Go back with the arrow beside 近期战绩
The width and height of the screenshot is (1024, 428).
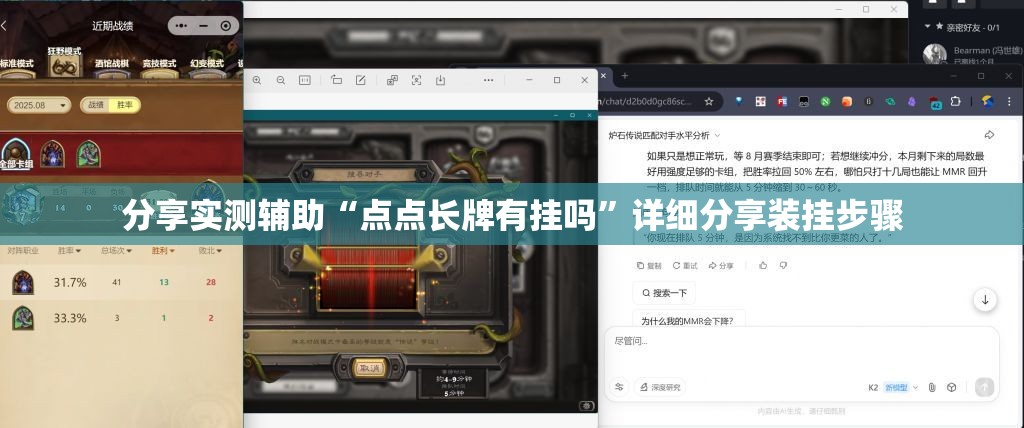[4, 26]
